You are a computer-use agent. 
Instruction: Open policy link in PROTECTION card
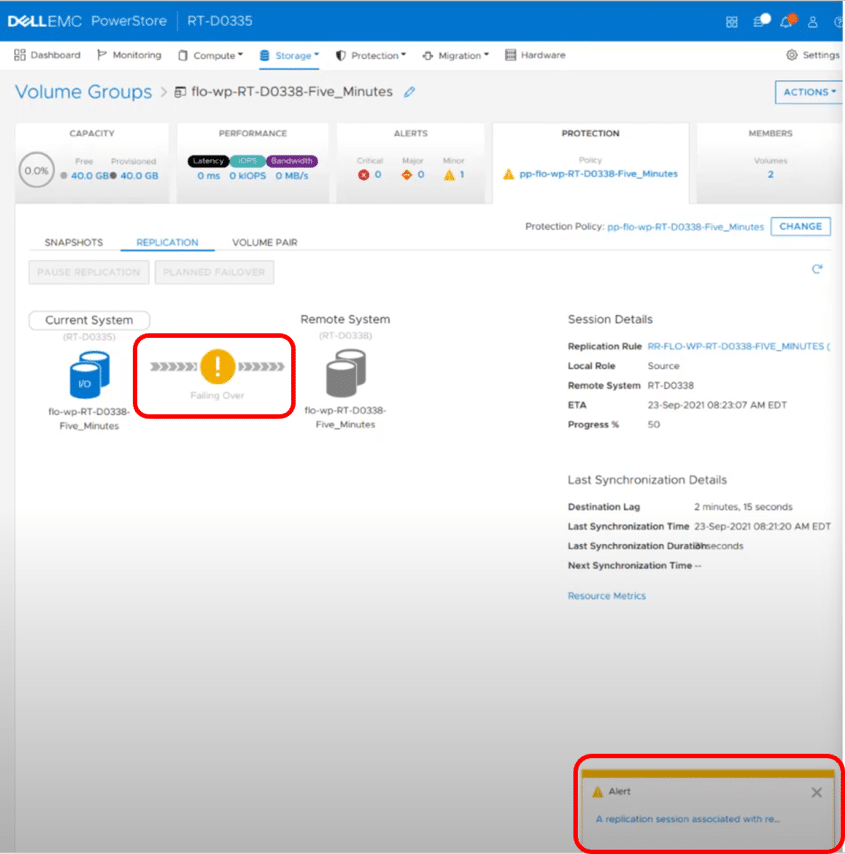pyautogui.click(x=598, y=174)
